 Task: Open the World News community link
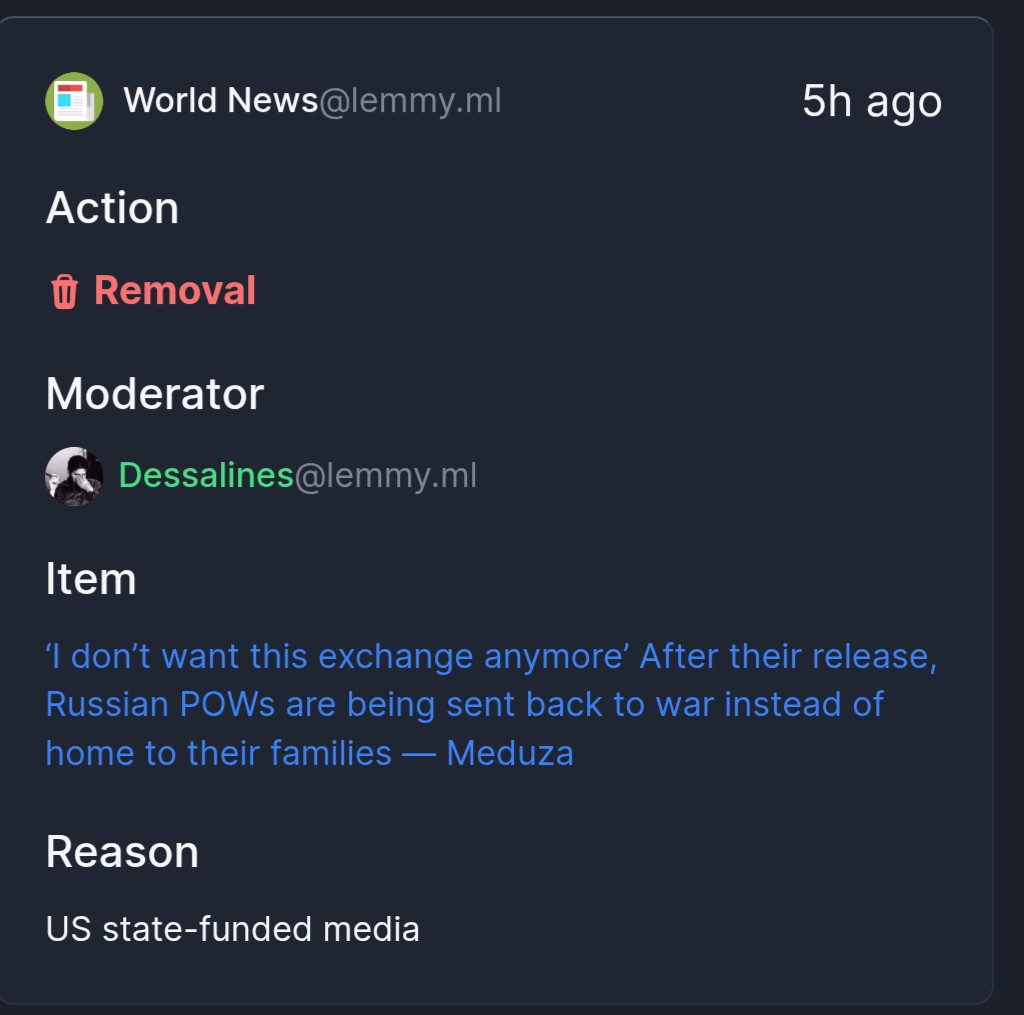tap(312, 101)
